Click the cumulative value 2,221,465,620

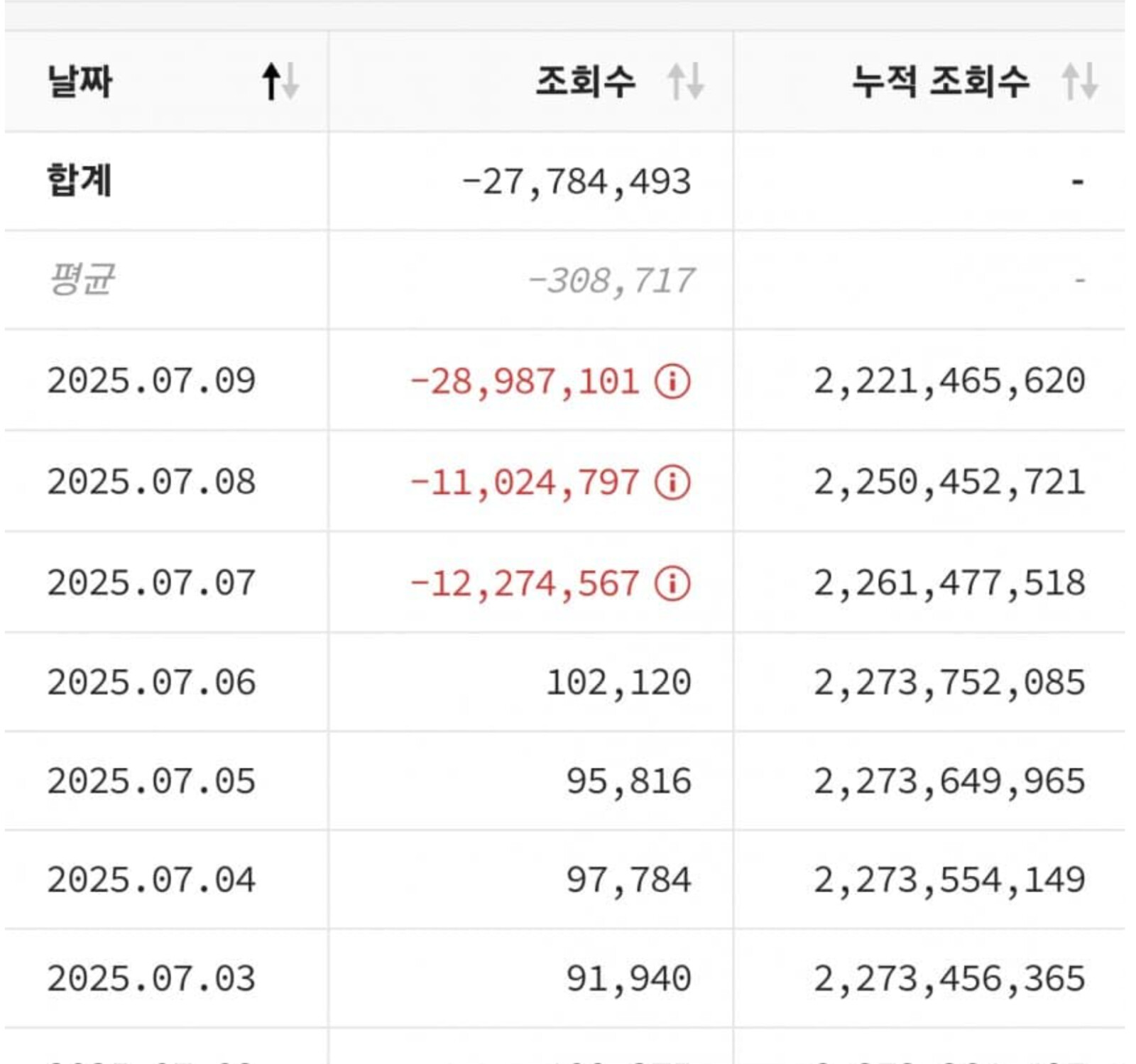(949, 381)
